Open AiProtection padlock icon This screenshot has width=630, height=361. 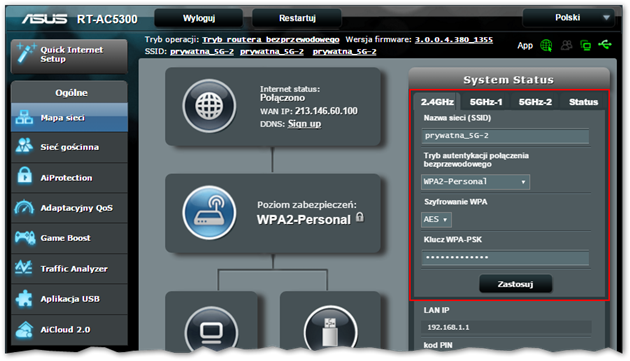click(x=25, y=176)
